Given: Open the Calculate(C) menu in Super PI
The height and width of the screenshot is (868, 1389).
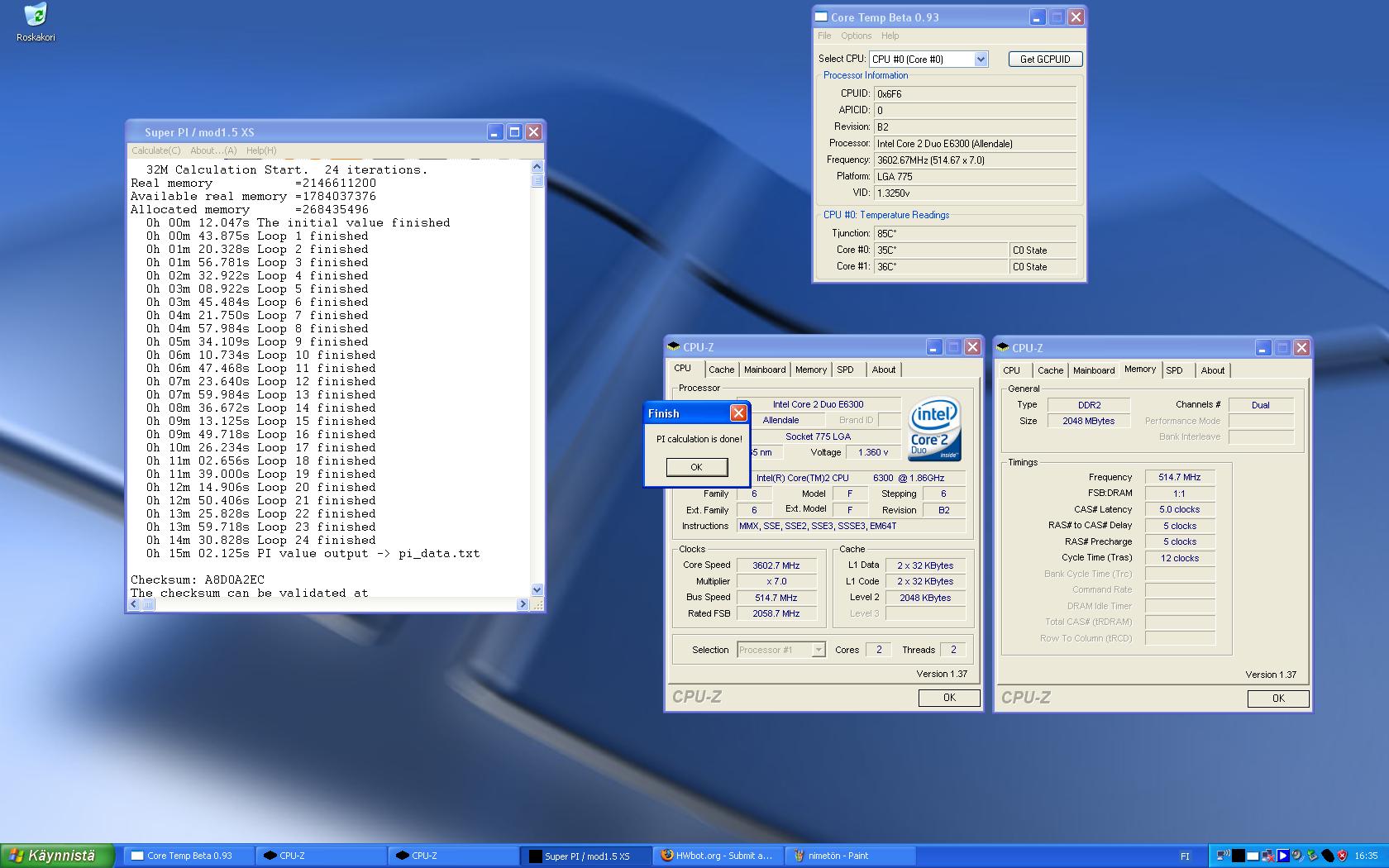Looking at the screenshot, I should click(x=156, y=150).
